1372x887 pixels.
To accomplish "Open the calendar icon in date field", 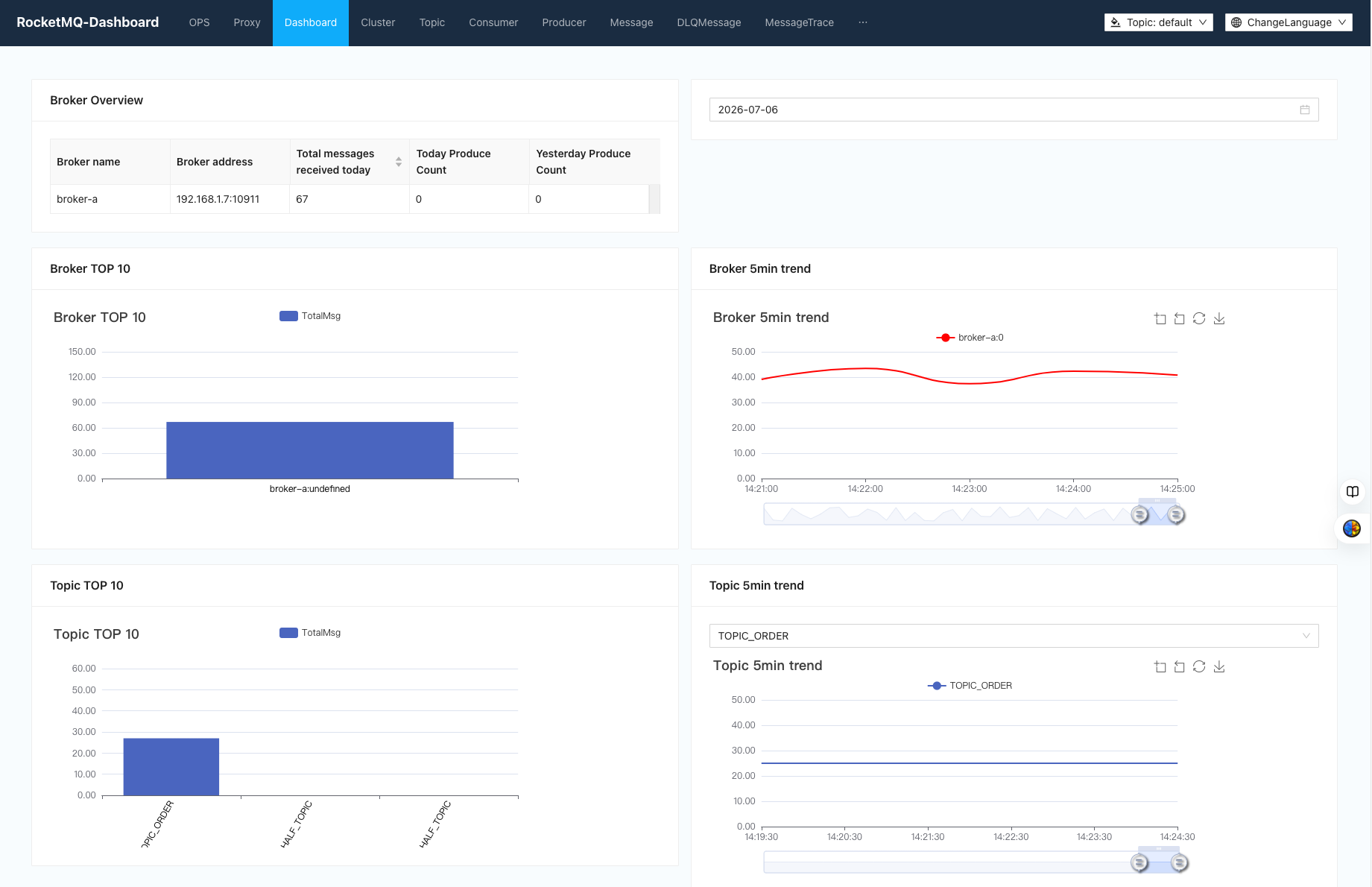I will (1305, 110).
